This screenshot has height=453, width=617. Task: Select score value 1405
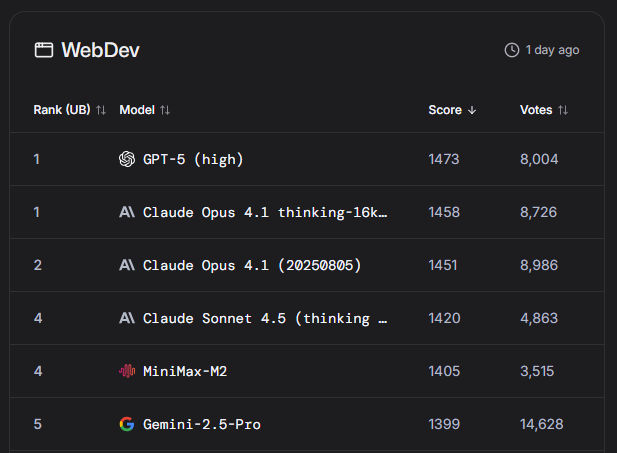tap(444, 371)
